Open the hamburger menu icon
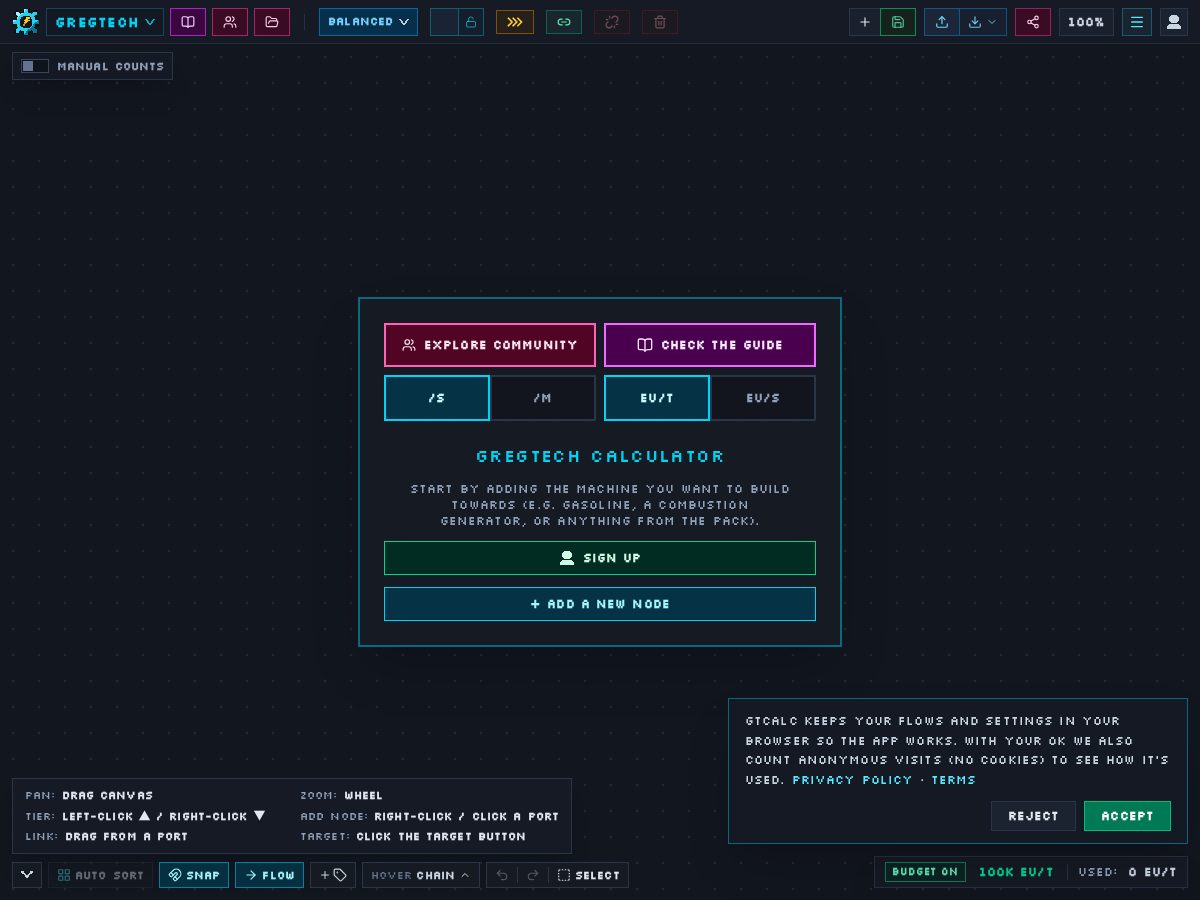1200x900 pixels. [x=1137, y=22]
